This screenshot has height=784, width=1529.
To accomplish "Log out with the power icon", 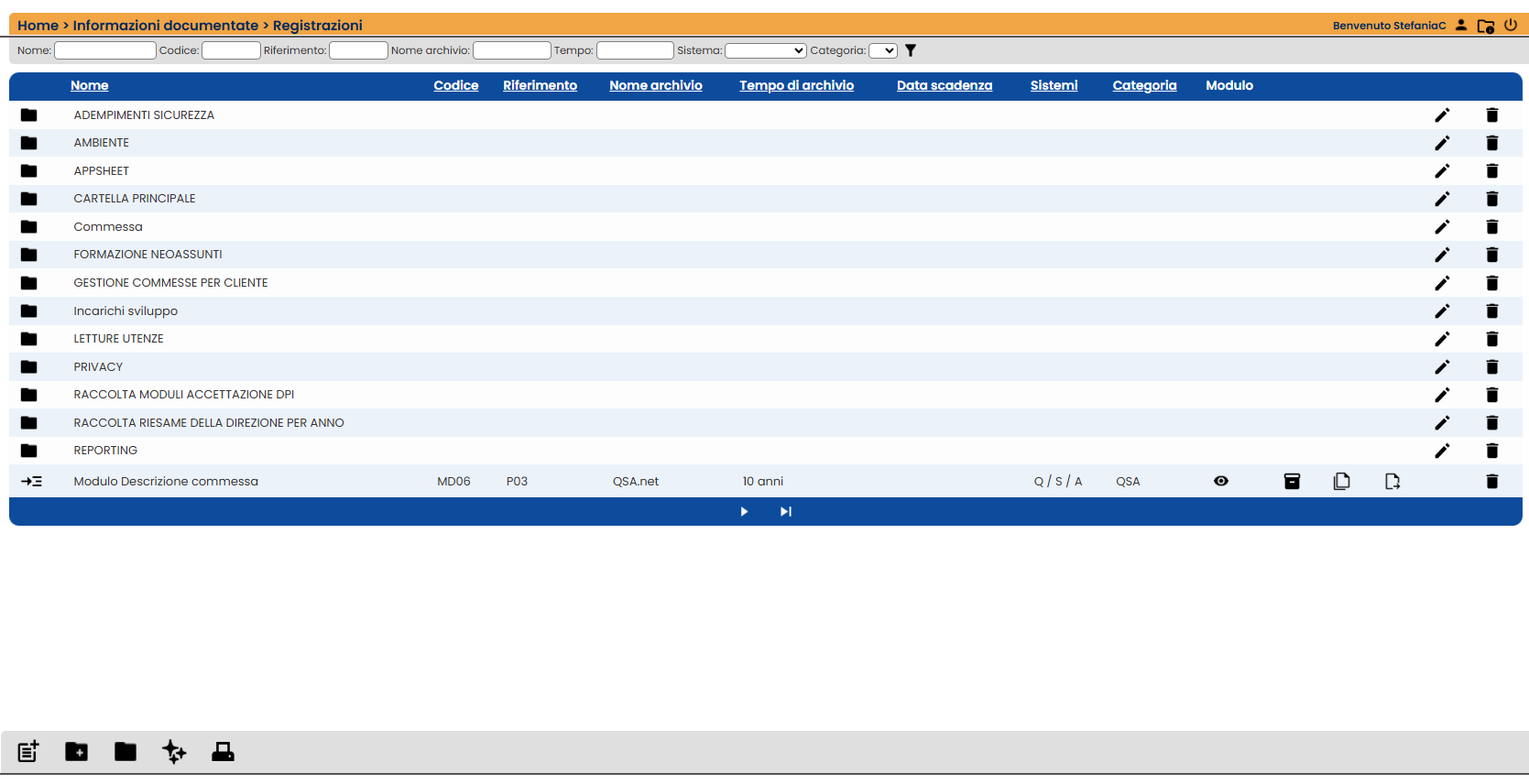I will 1511,25.
